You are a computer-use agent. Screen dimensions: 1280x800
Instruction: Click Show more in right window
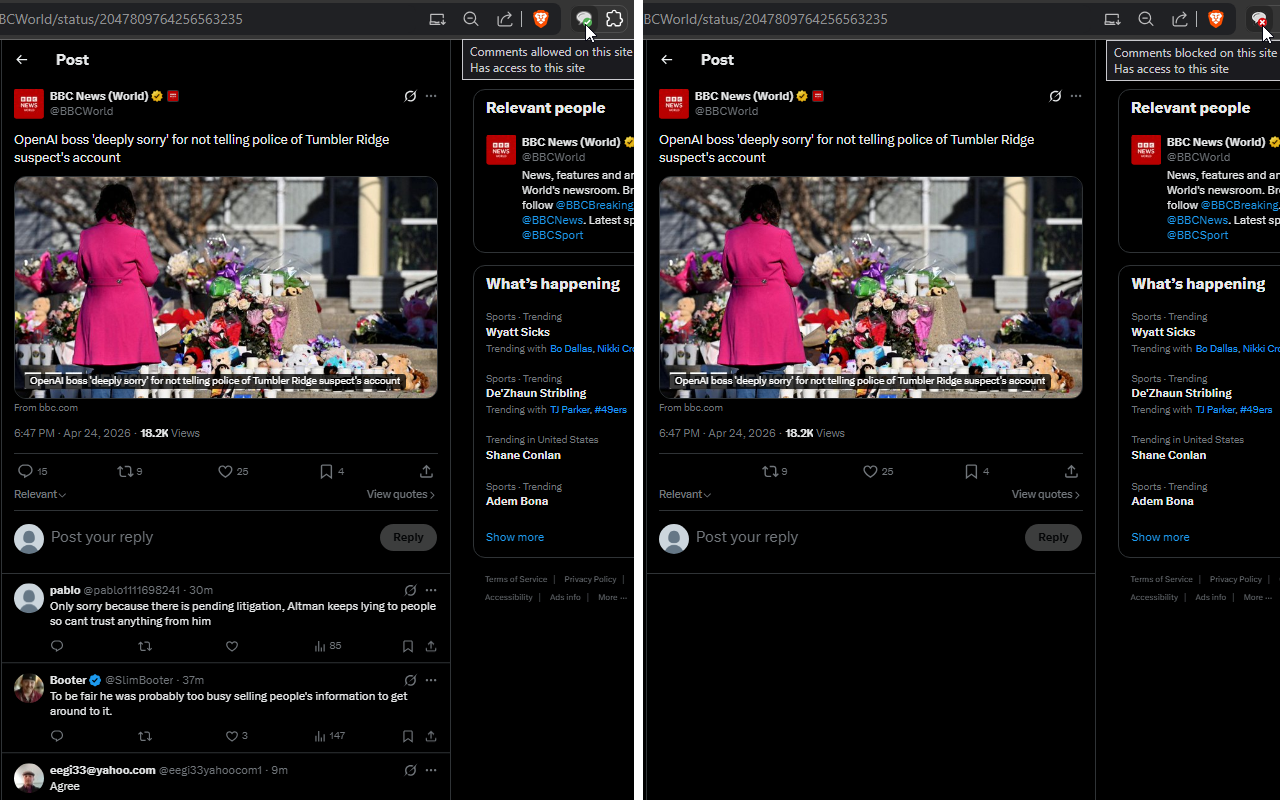[x=1160, y=537]
